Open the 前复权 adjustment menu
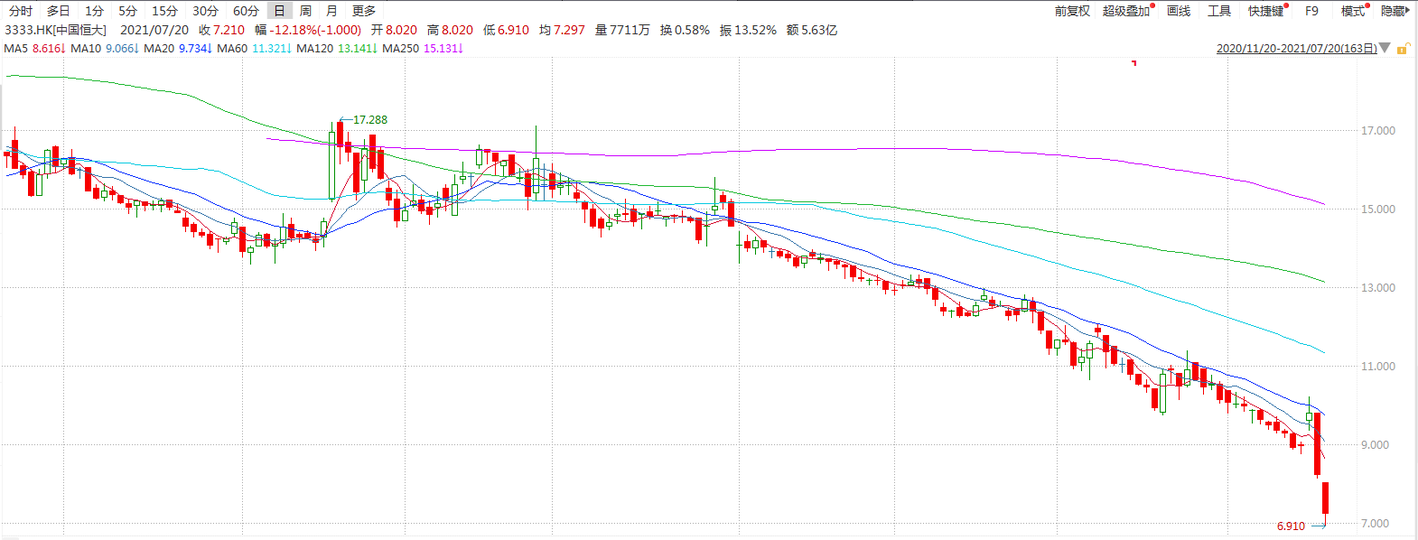This screenshot has width=1418, height=540. (x=1072, y=11)
